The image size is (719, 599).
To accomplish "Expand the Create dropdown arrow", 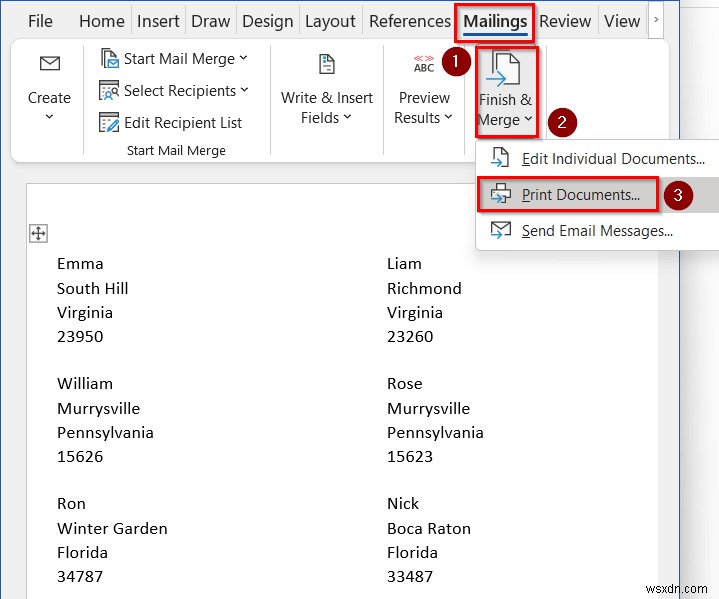I will point(49,116).
